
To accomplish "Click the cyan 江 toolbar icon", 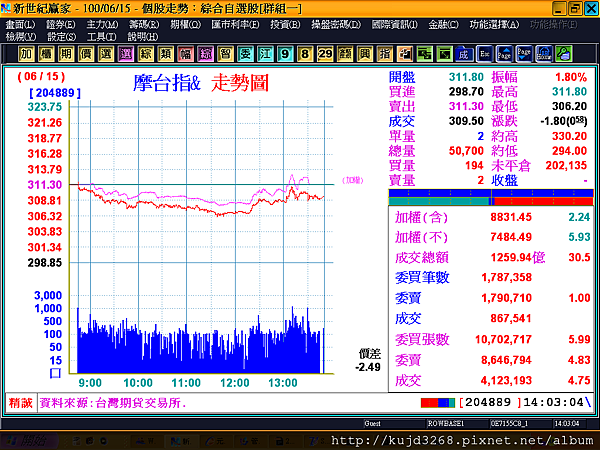I will tap(265, 54).
